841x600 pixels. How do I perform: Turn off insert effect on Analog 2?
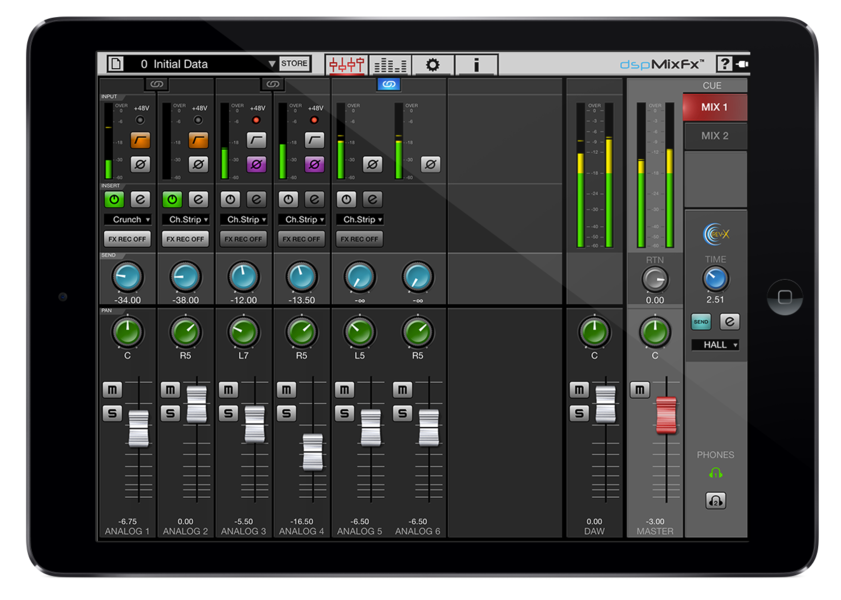coord(172,199)
